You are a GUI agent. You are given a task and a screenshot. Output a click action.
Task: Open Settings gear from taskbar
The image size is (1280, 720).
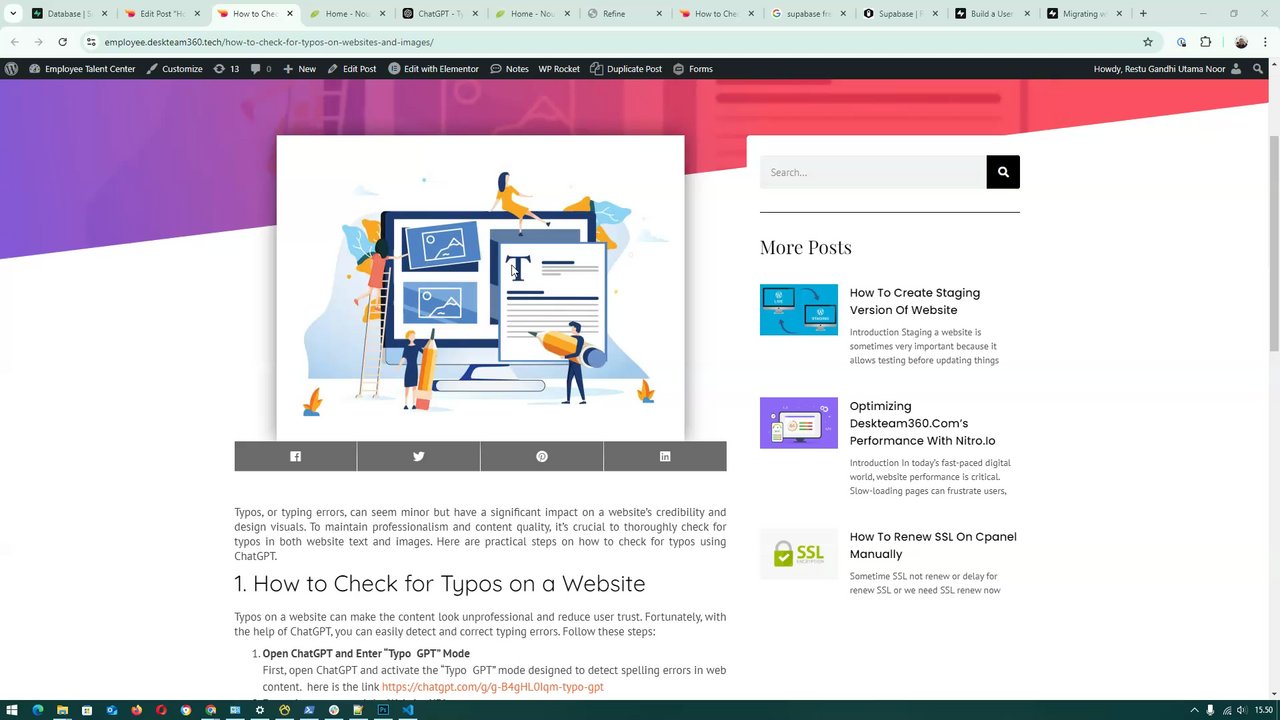[260, 710]
